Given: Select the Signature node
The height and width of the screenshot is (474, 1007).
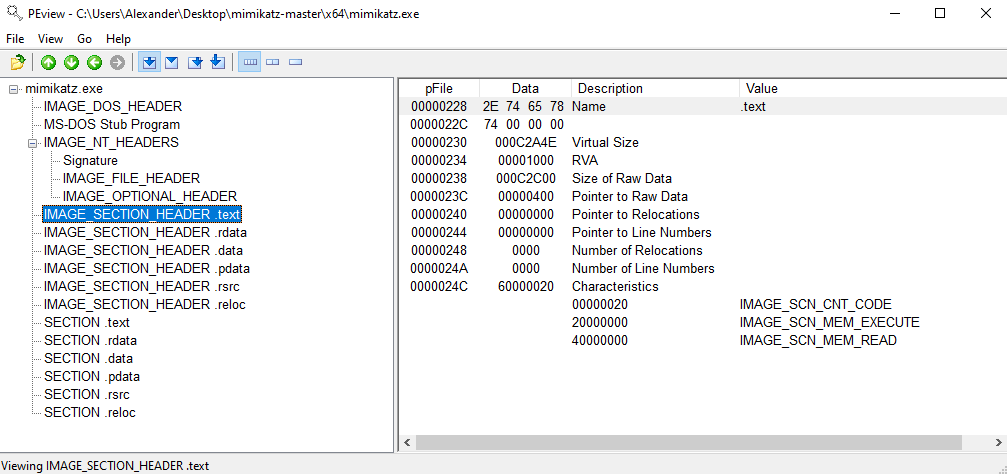Looking at the screenshot, I should tap(91, 161).
